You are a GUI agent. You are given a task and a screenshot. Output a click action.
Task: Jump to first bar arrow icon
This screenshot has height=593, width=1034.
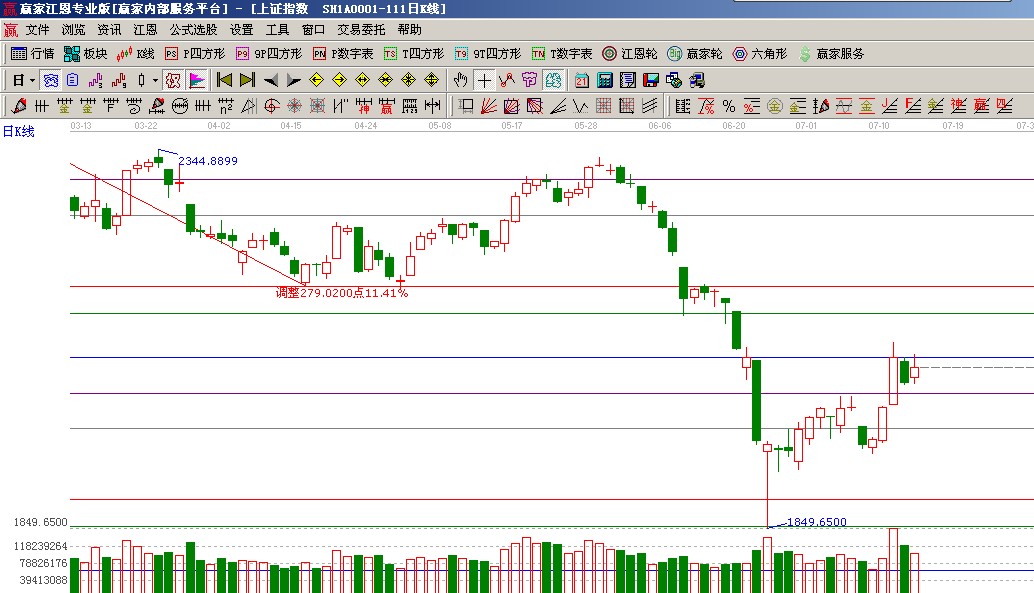click(x=224, y=80)
